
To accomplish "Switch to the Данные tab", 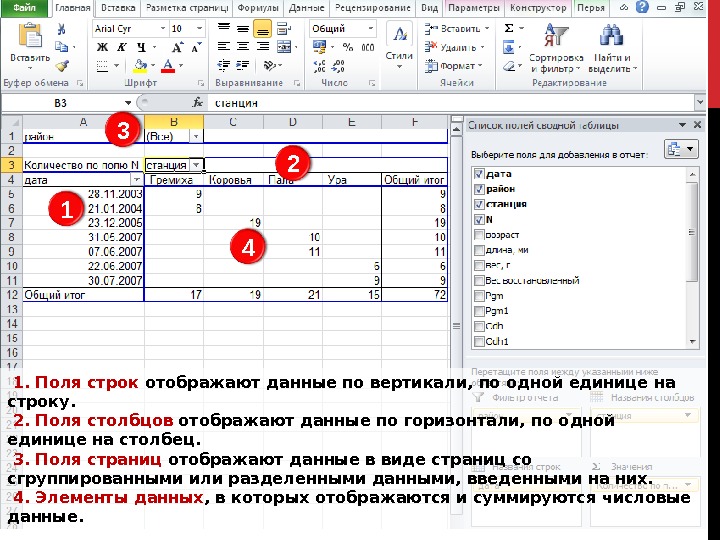I will (x=306, y=8).
